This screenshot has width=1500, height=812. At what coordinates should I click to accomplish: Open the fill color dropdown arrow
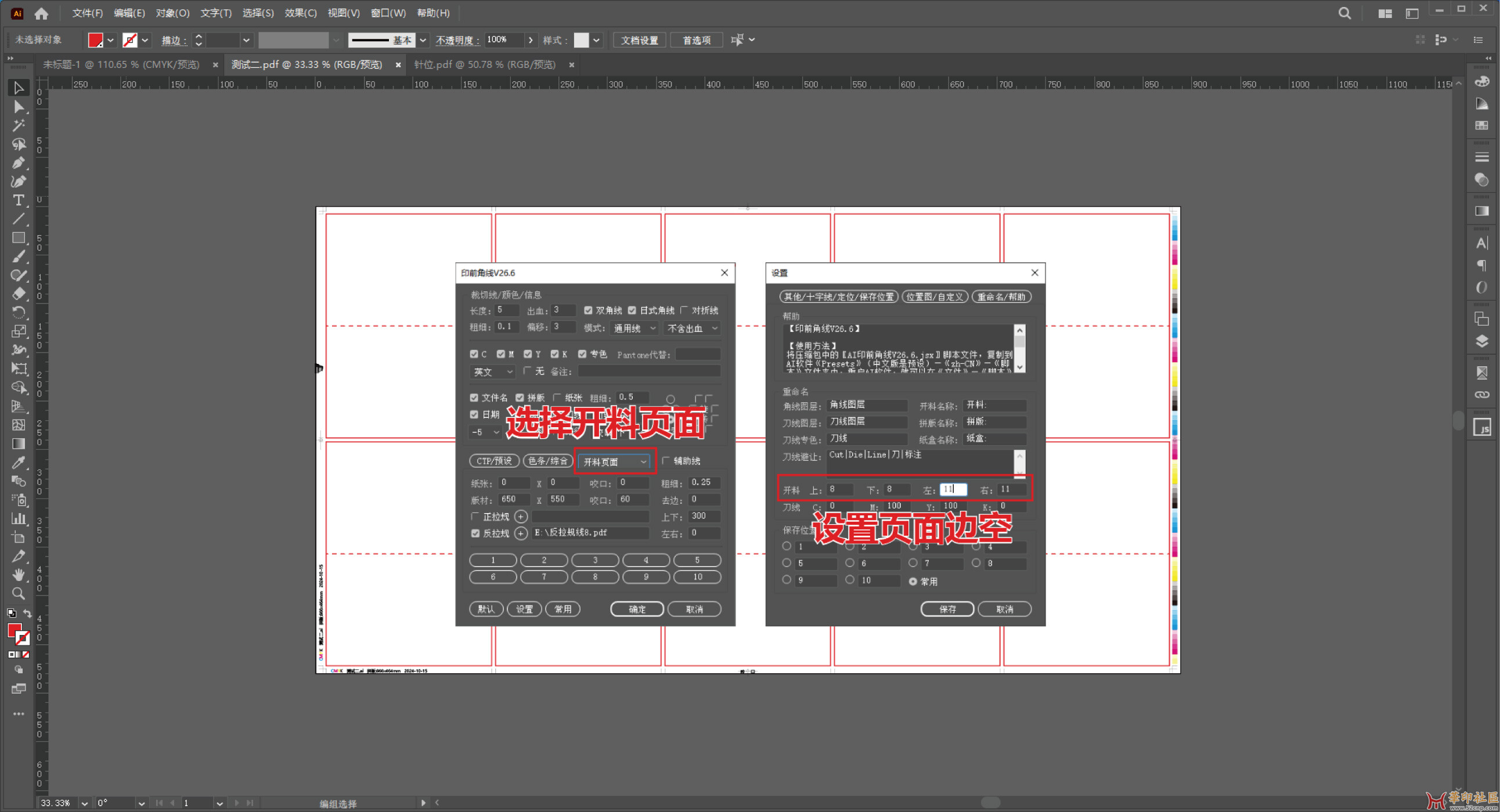coord(111,40)
